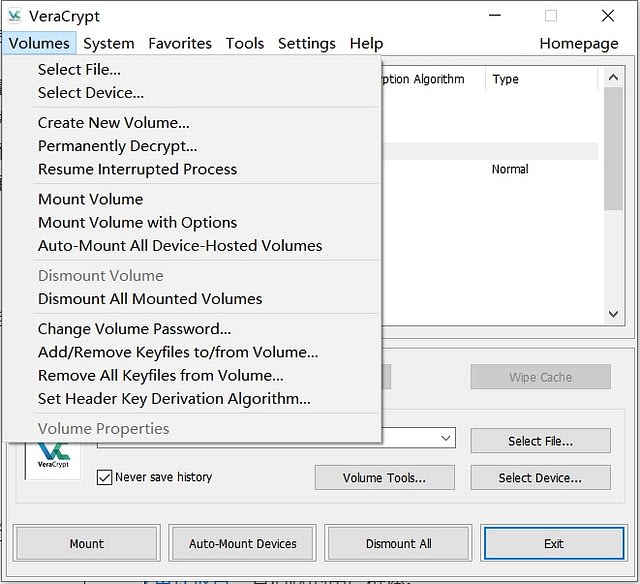This screenshot has width=640, height=584.
Task: Click the drive list scrollbar thumb
Action: [613, 149]
